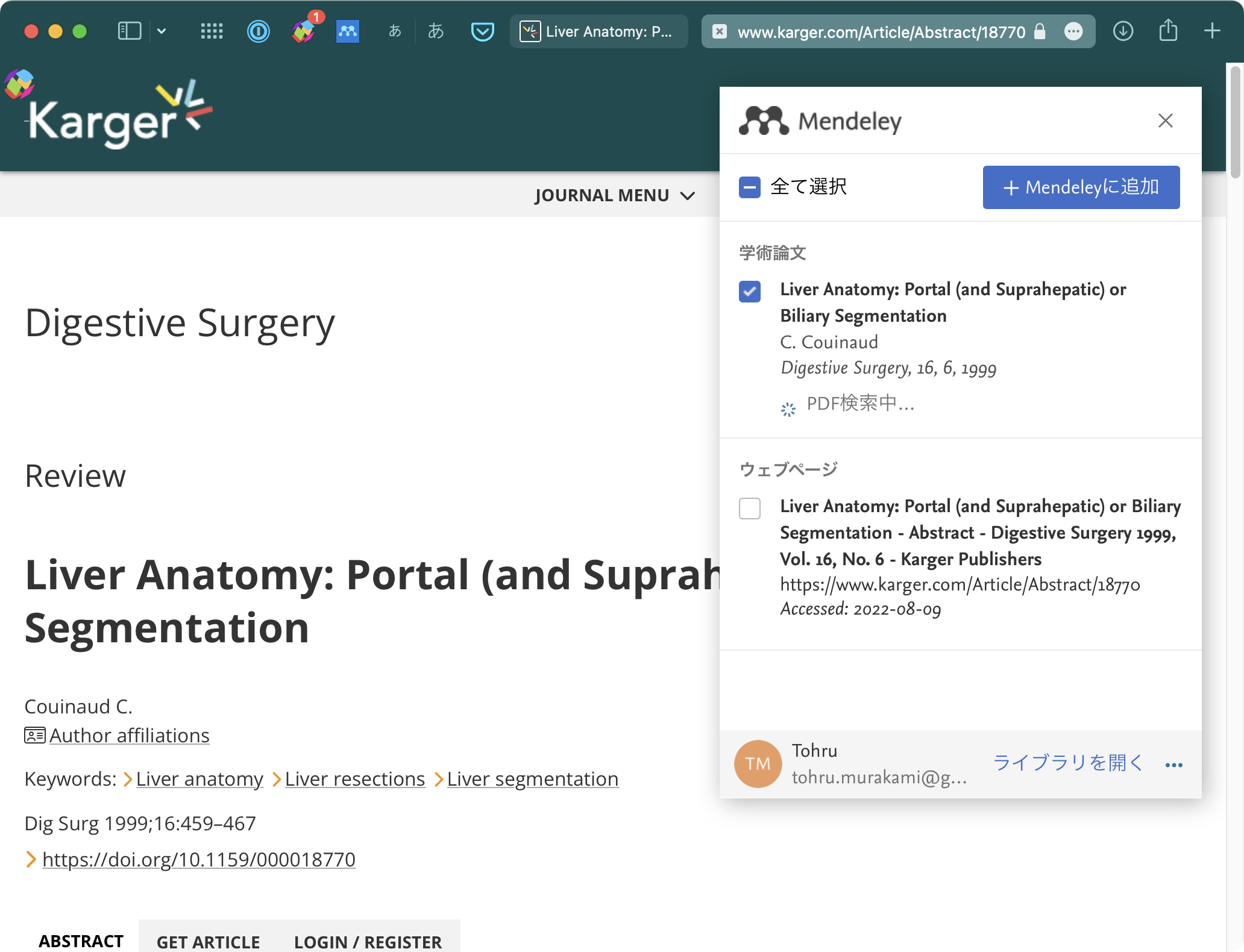The image size is (1244, 952).
Task: Show the tab overview grid icon
Action: [x=212, y=31]
